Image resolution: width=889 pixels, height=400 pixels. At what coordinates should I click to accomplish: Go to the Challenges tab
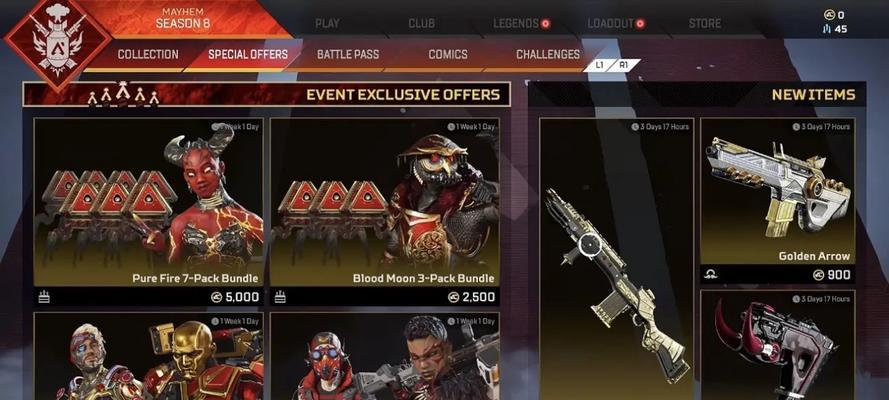[x=548, y=55]
